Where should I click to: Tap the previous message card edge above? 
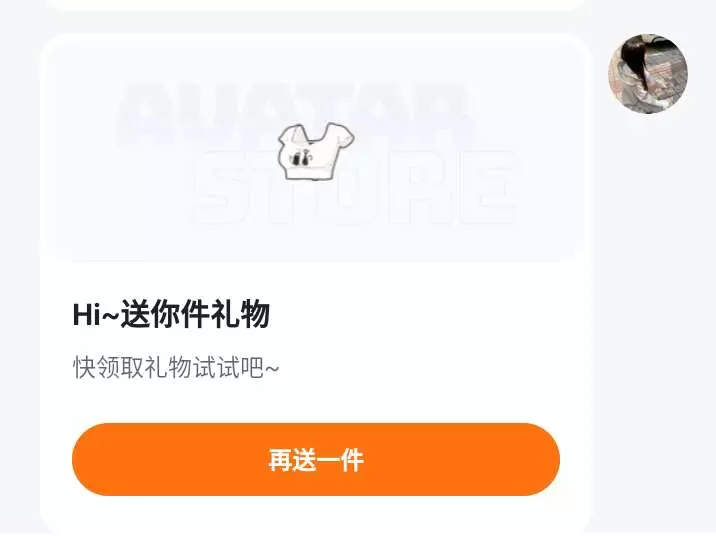[x=316, y=5]
